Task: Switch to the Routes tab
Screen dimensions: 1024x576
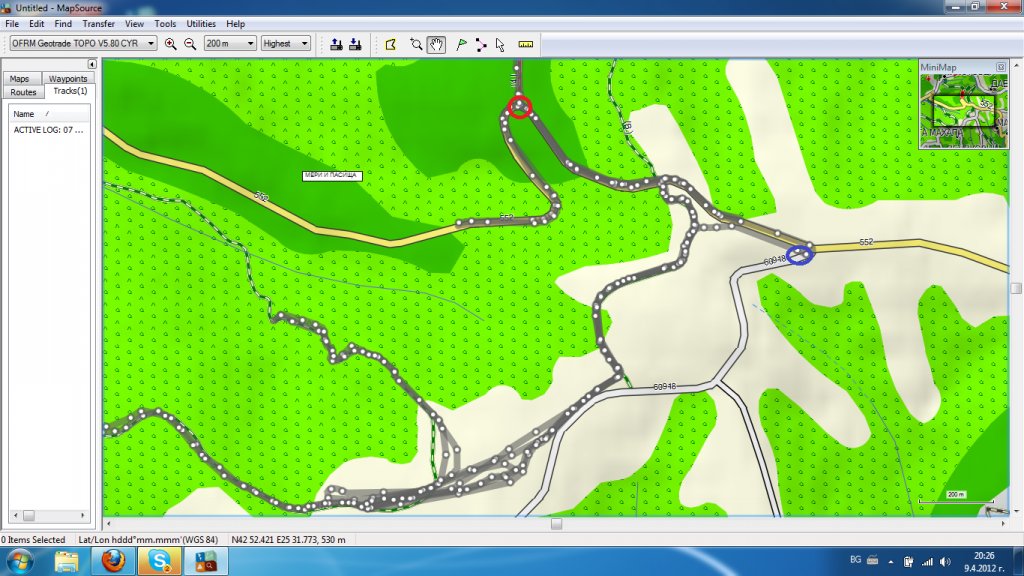Action: coord(24,92)
